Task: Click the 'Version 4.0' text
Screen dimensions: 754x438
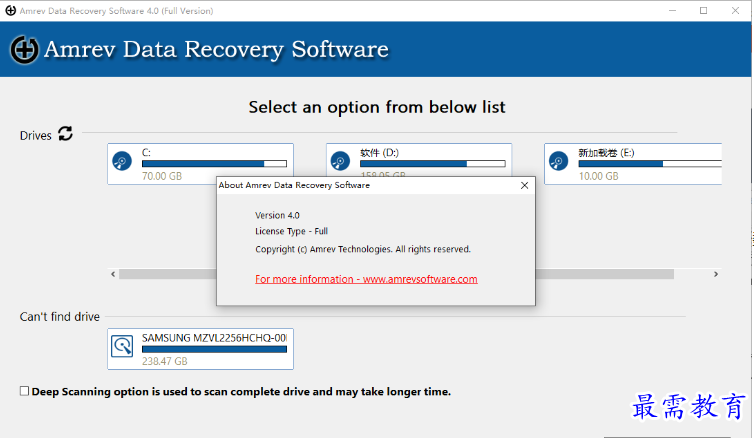Action: coord(277,215)
